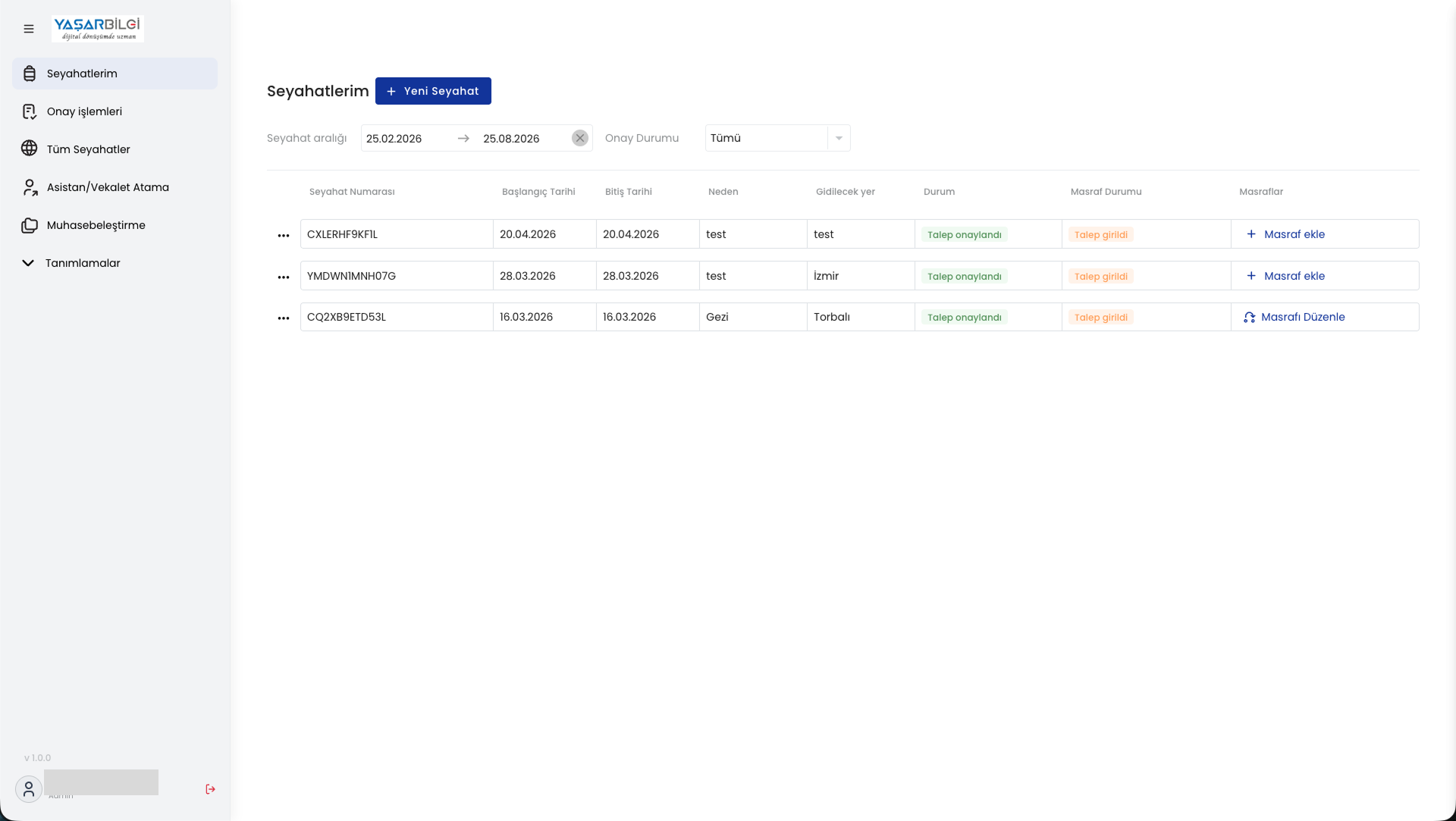Open the Onay Durumu dropdown arrow

(x=839, y=138)
